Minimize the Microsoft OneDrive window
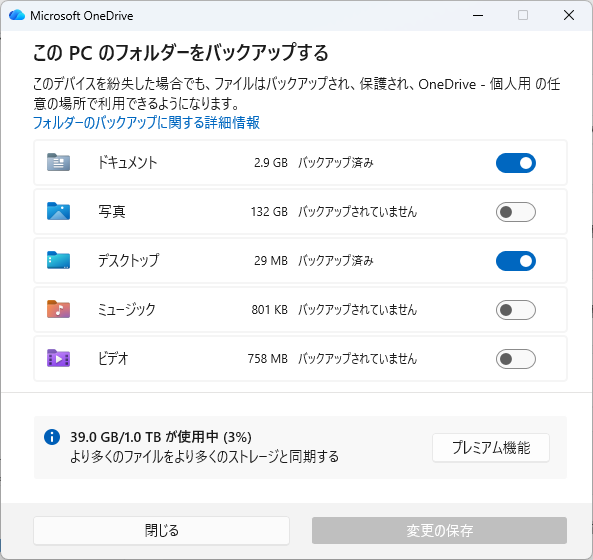The image size is (593, 560). coord(478,16)
